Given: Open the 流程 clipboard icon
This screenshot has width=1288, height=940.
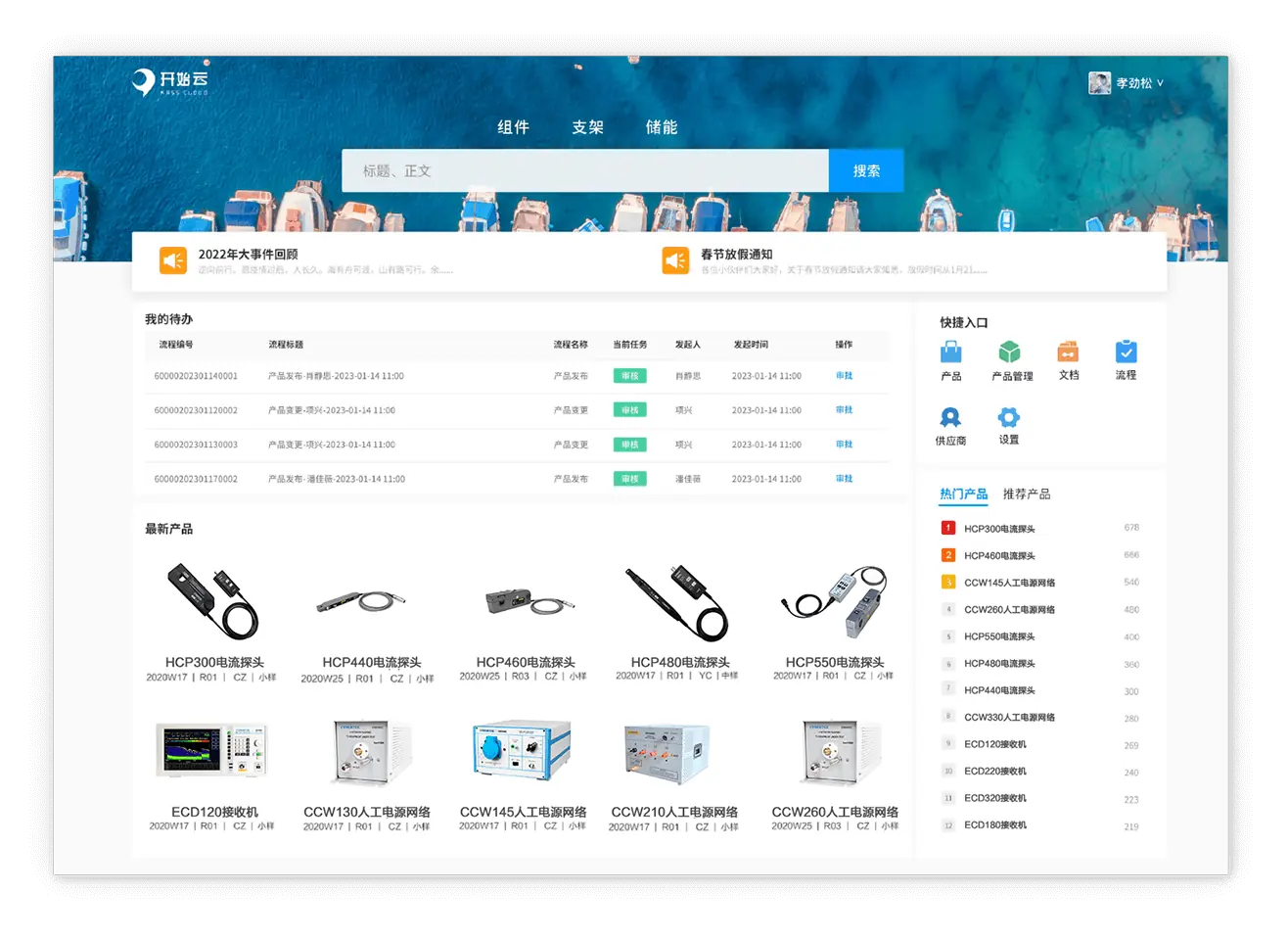Looking at the screenshot, I should click(x=1126, y=352).
